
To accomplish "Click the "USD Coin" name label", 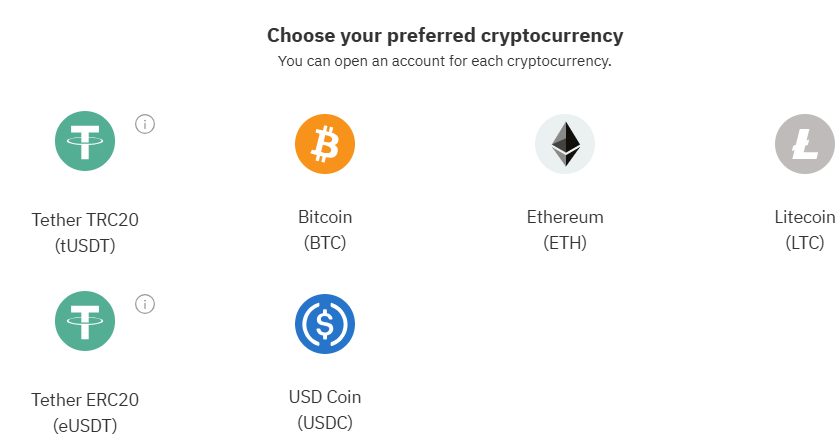I will click(x=325, y=397).
